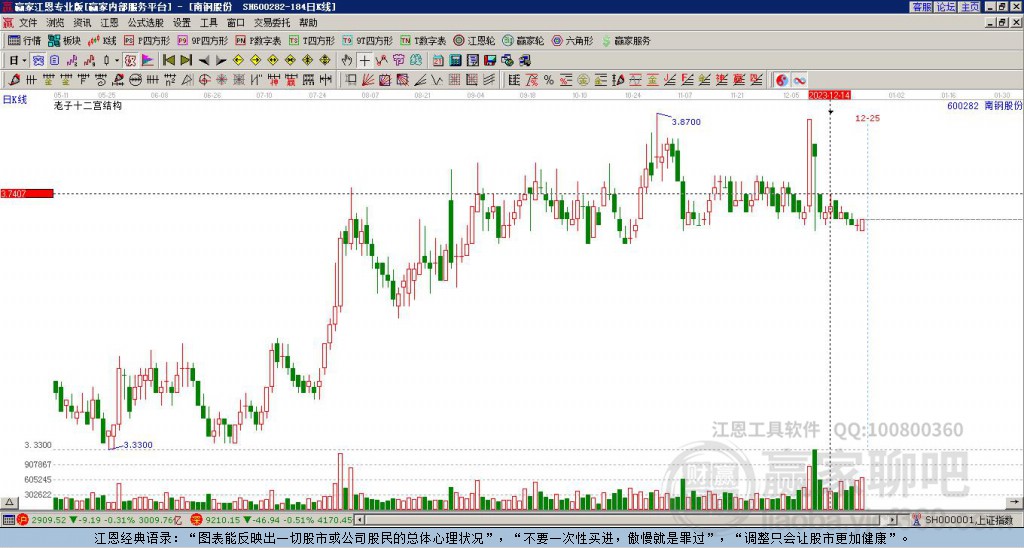Open the 浏览 menu
This screenshot has width=1024, height=548.
56,23
